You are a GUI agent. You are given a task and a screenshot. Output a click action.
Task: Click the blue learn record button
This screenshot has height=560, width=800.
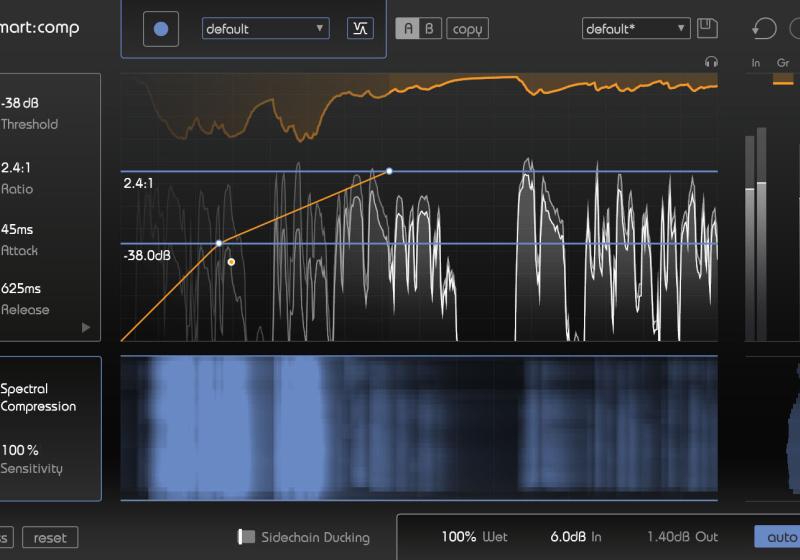point(161,29)
